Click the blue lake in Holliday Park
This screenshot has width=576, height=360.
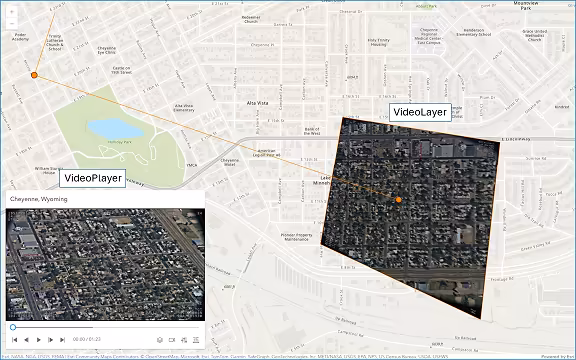(x=115, y=129)
